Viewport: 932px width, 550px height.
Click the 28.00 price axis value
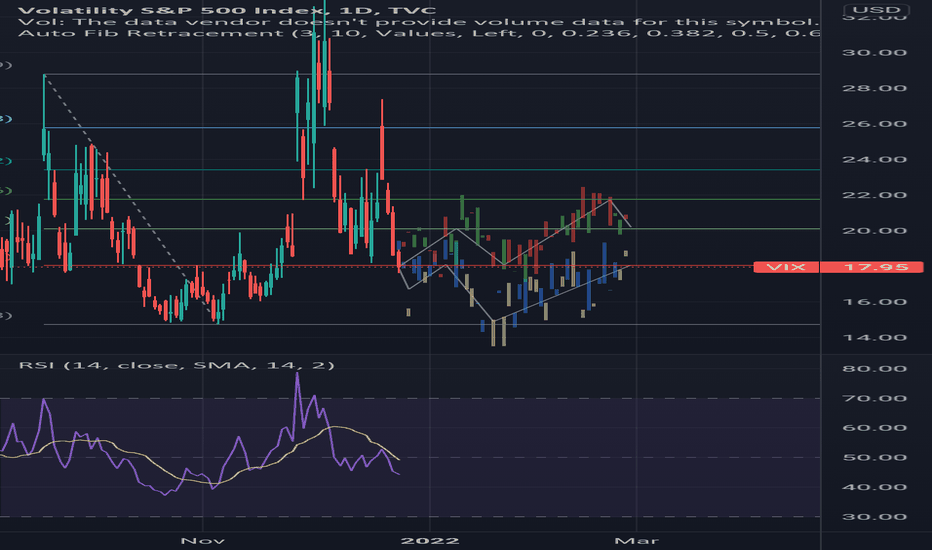[874, 89]
